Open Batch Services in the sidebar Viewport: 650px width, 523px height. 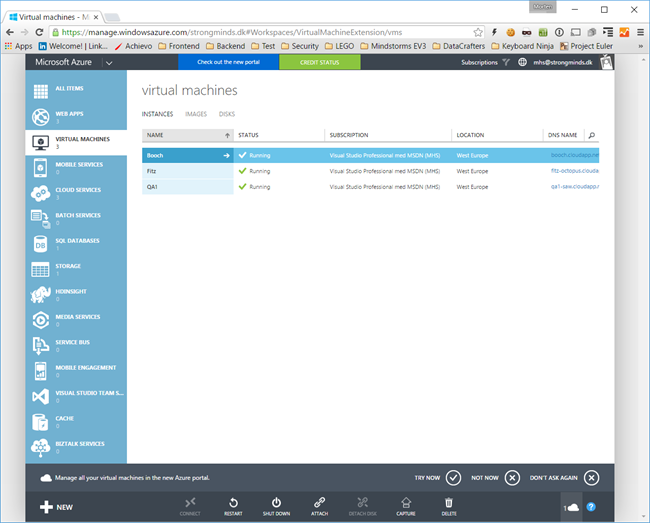[76, 219]
